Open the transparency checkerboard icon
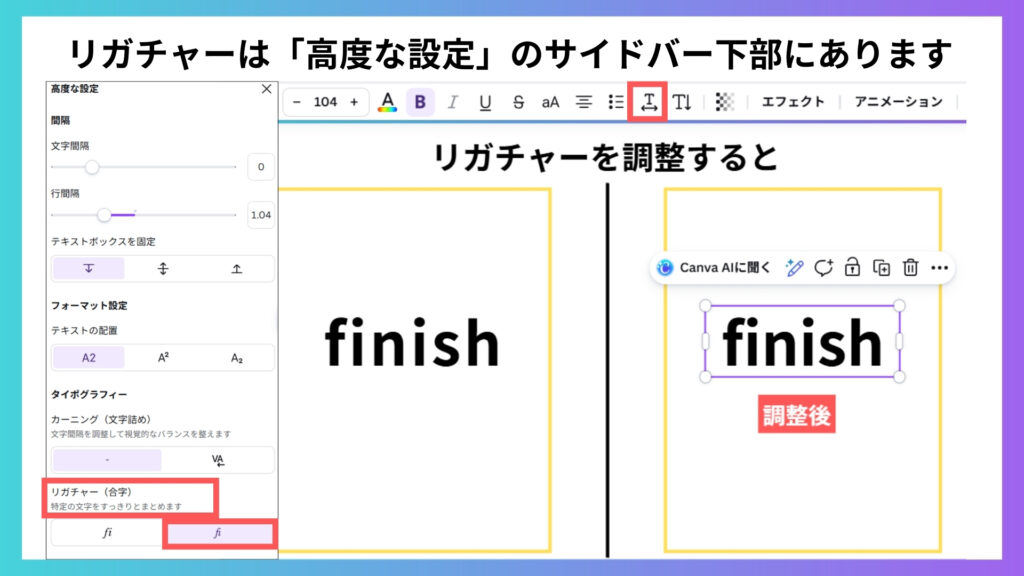Screen dimensions: 1024x576 click(725, 102)
